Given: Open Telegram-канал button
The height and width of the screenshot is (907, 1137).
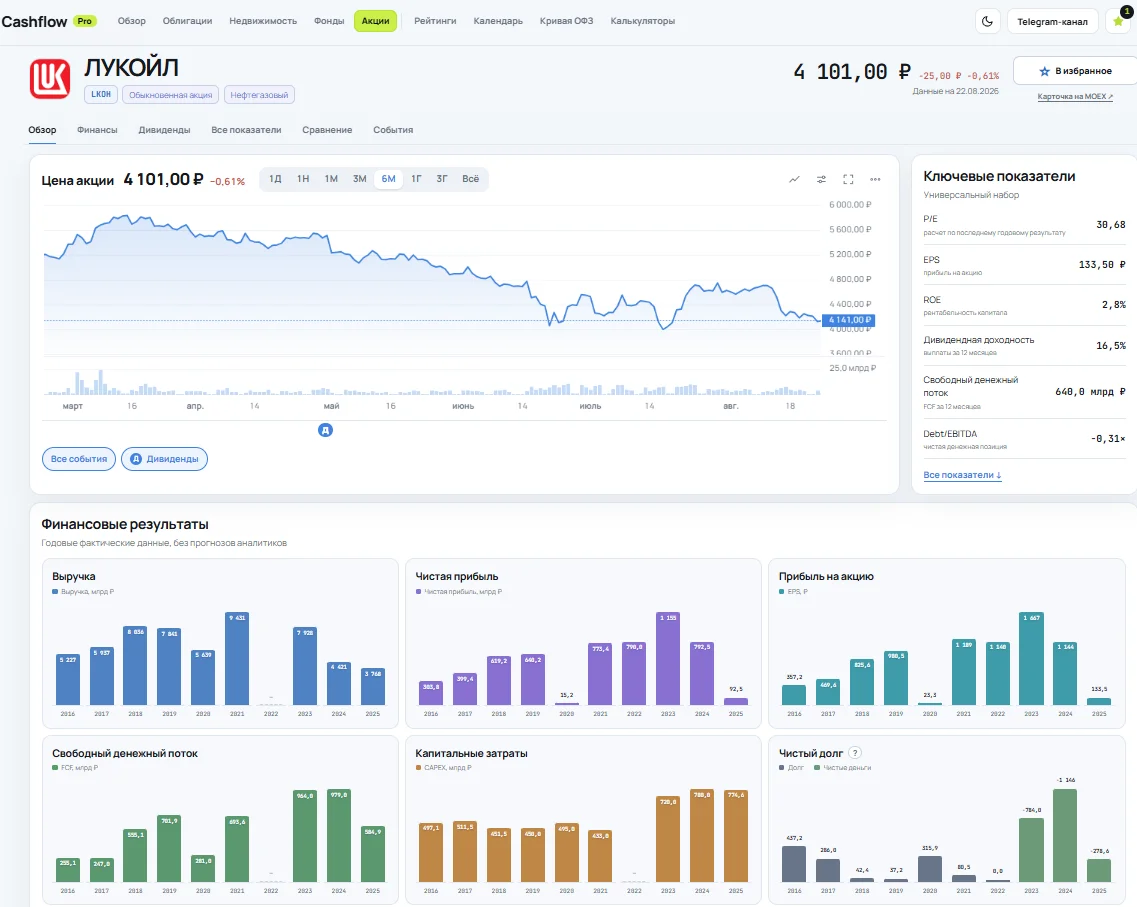Looking at the screenshot, I should tap(1052, 22).
